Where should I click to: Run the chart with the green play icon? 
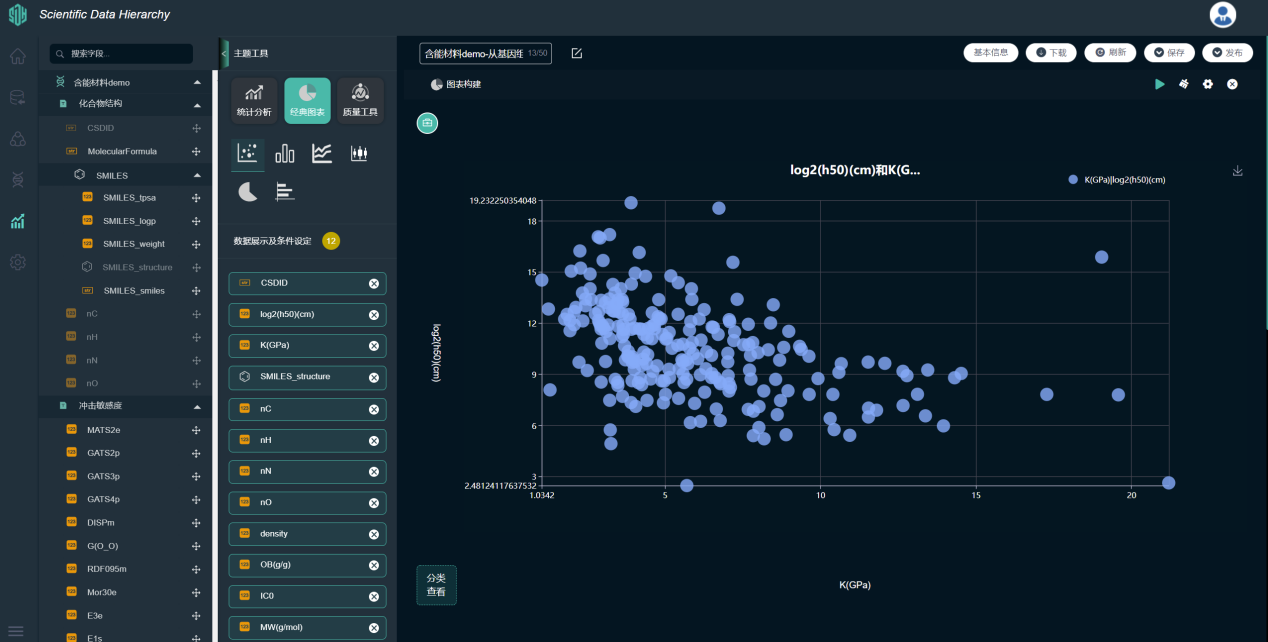pyautogui.click(x=1160, y=84)
